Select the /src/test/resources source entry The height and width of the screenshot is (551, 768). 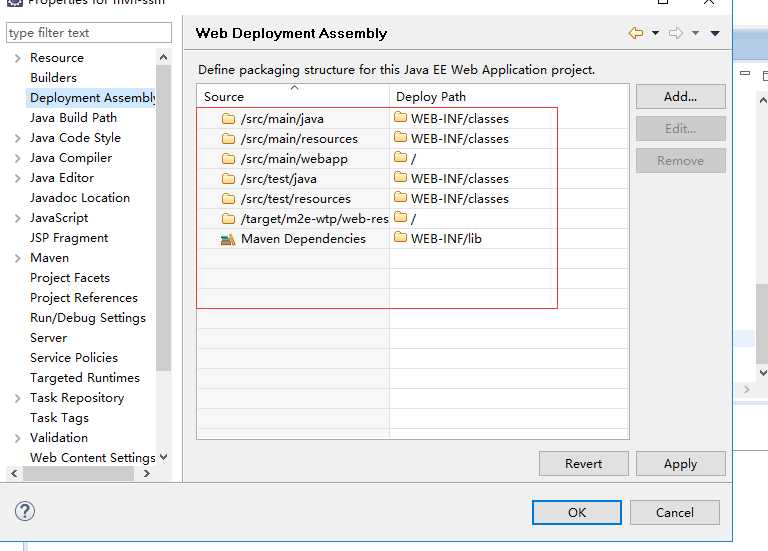[296, 199]
